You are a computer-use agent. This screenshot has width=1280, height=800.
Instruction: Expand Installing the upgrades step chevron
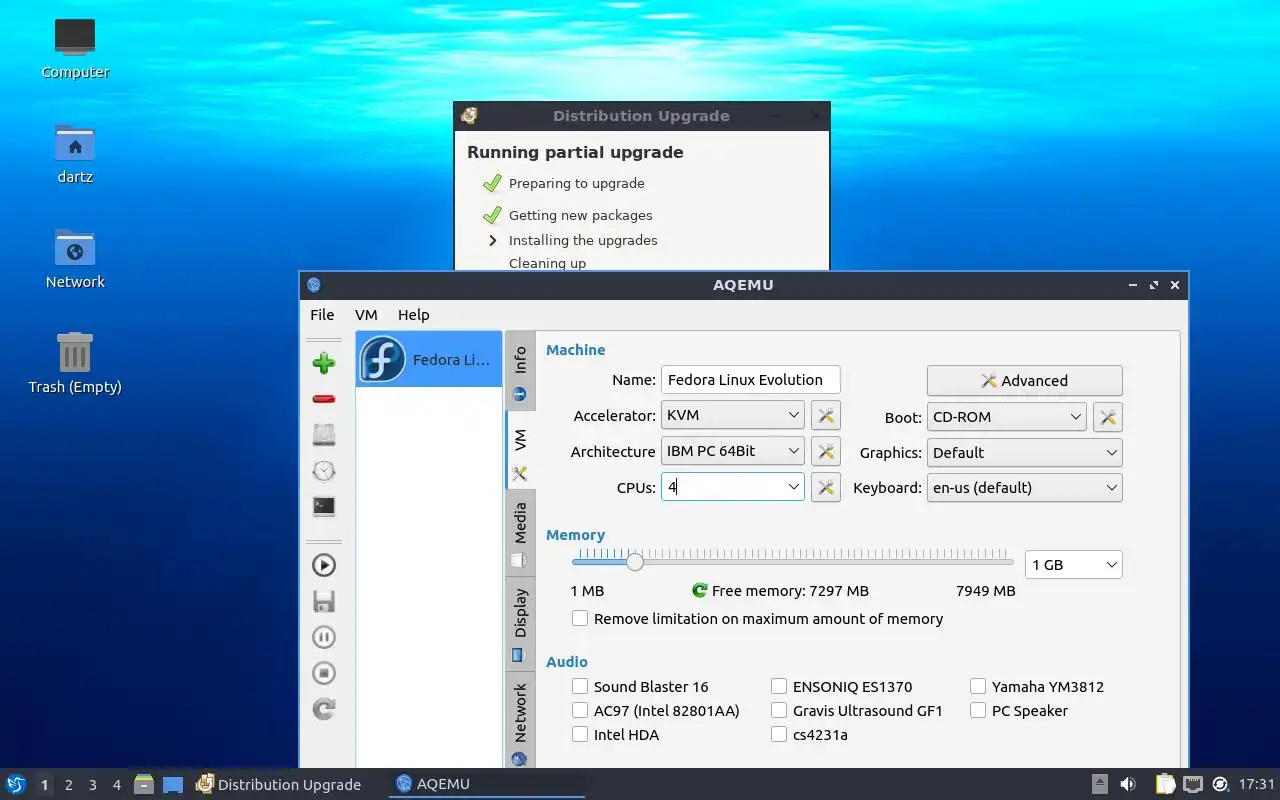point(492,240)
